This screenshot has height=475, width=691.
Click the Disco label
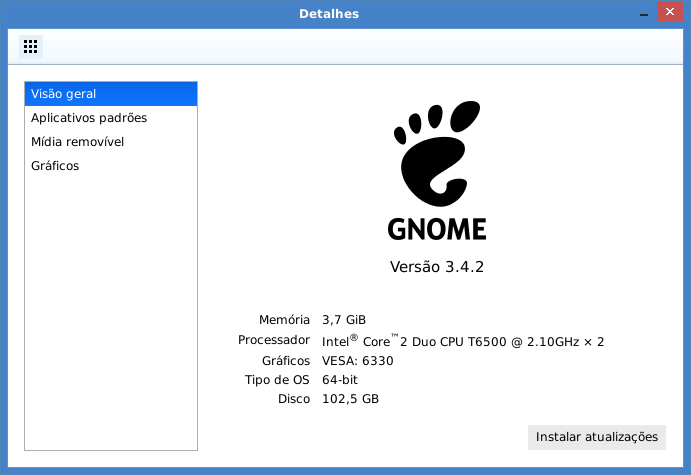(294, 399)
